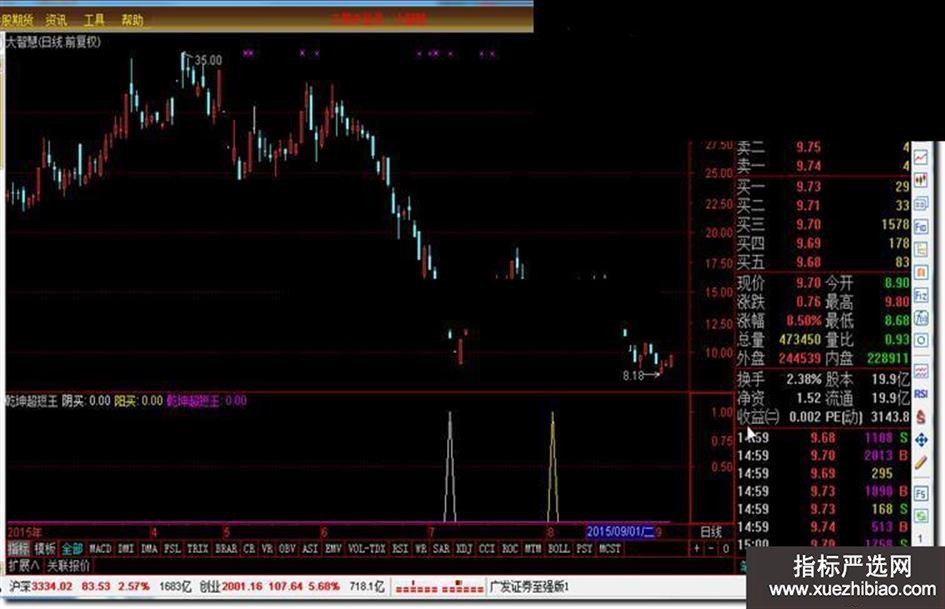Select the BOLL indicator
Screen dimensions: 945x609
click(558, 549)
